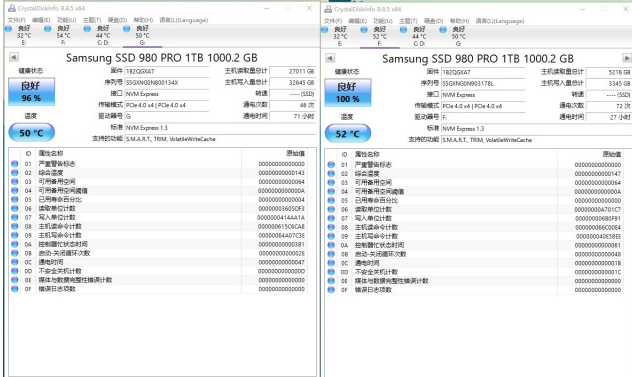632x377 pixels.
Task: Select the 0D 不安全关机计数 row in F: window
Action: click(x=475, y=272)
